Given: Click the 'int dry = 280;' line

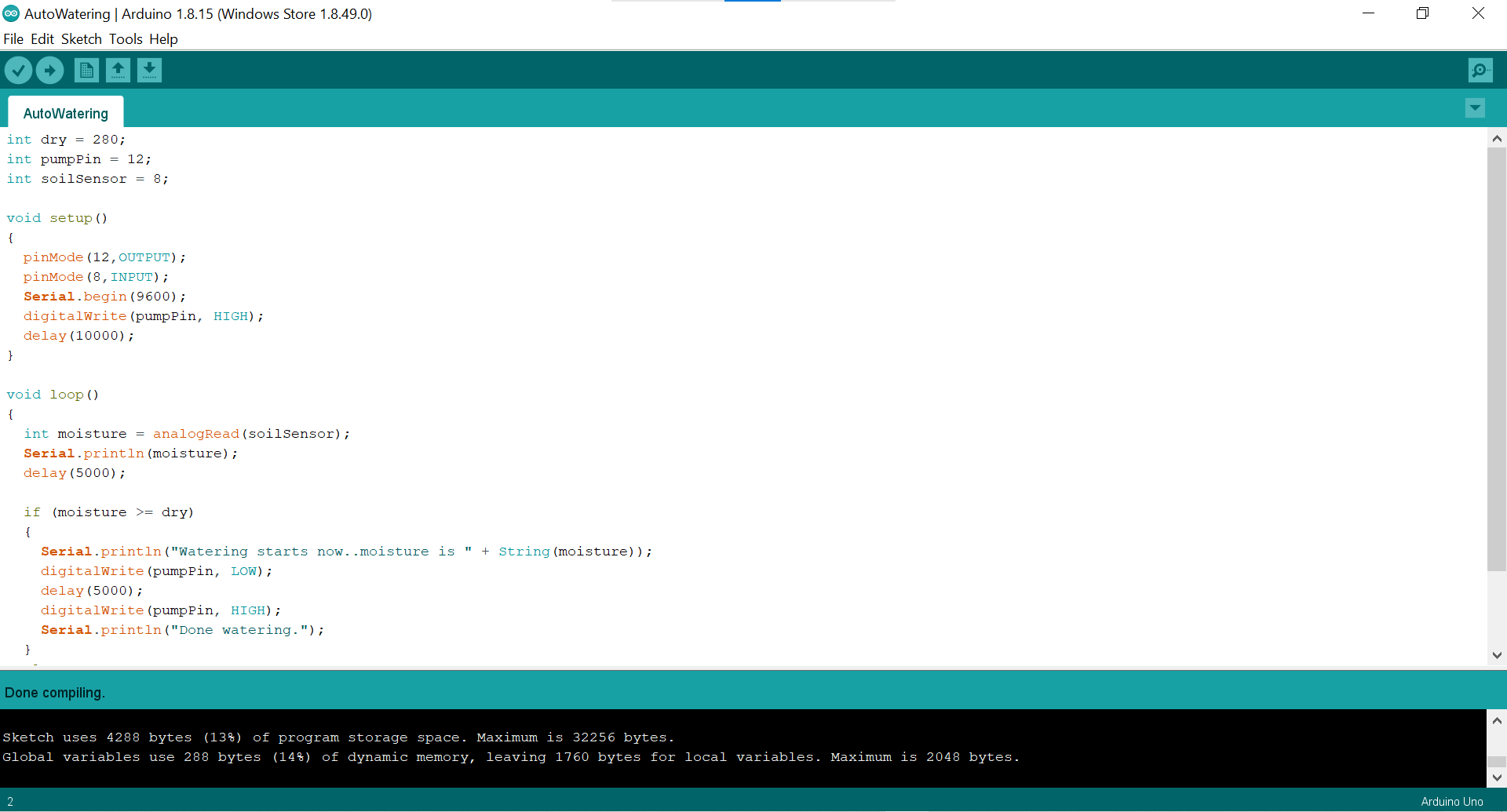Looking at the screenshot, I should (x=66, y=140).
